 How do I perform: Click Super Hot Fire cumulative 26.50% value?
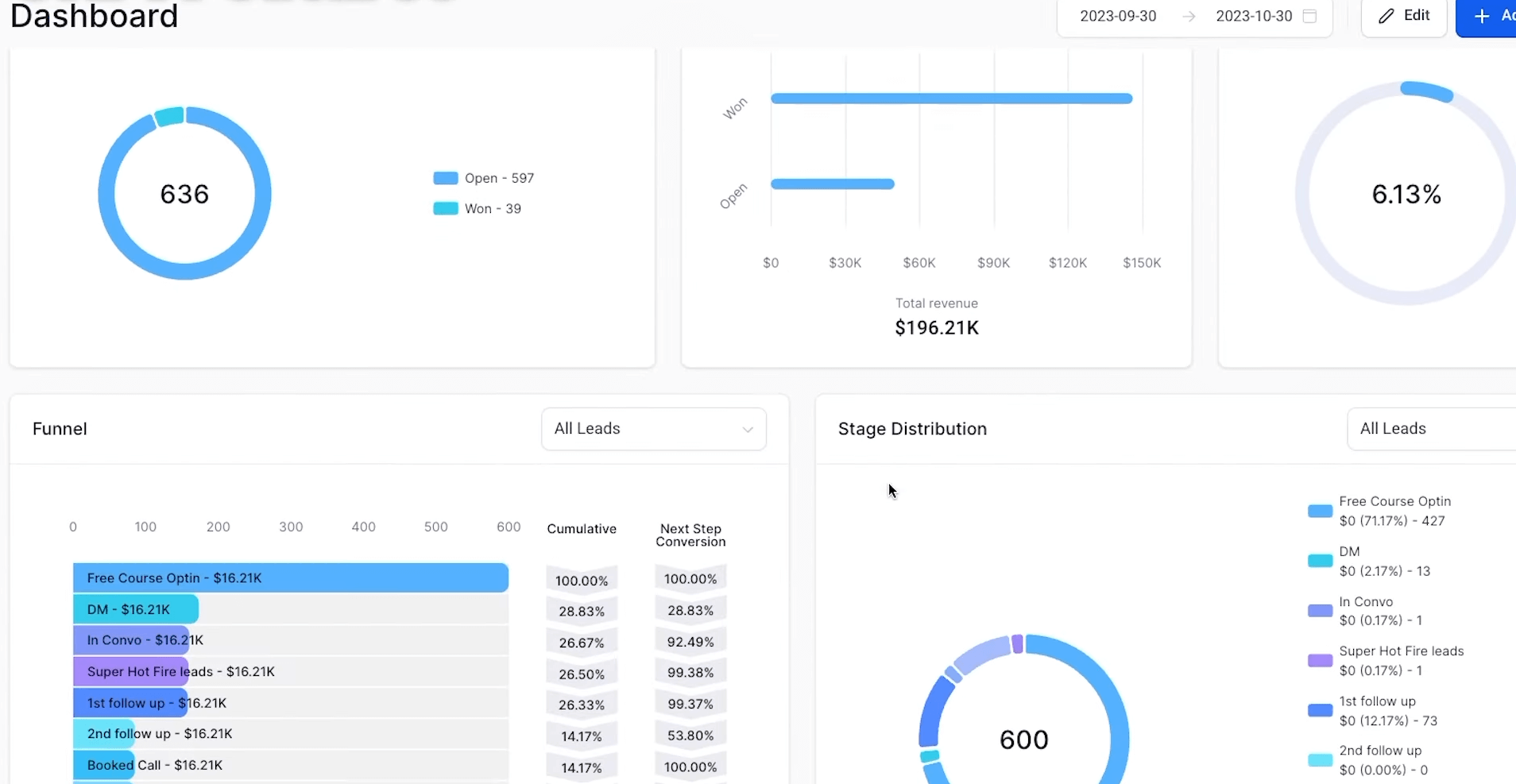point(582,674)
